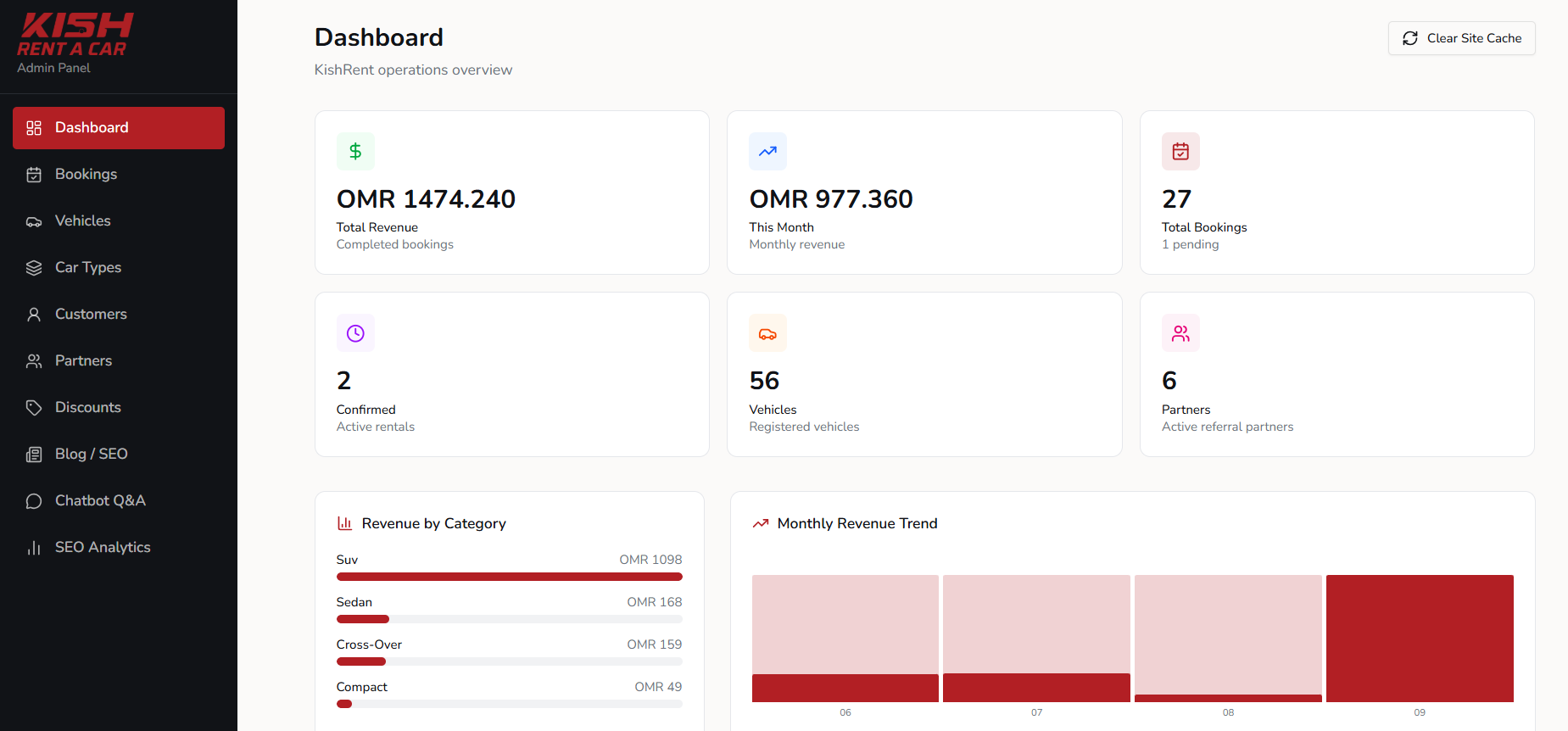Click the purple clock Confirmed icon
The width and height of the screenshot is (1568, 731).
(x=355, y=333)
